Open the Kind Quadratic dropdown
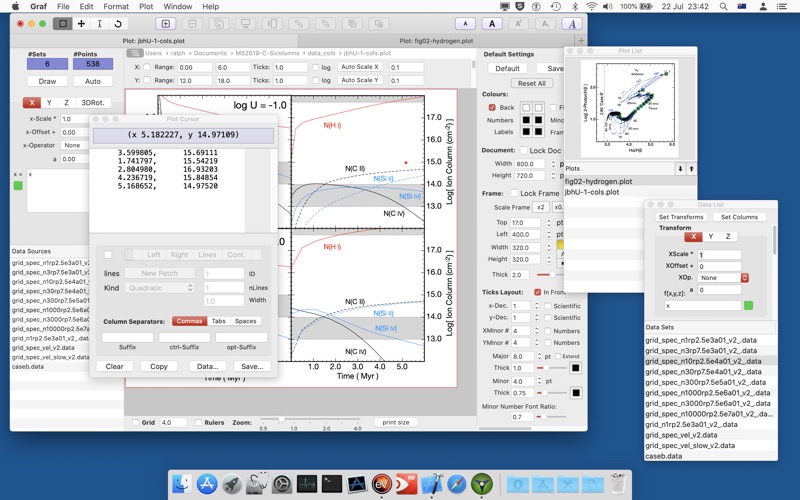 [160, 288]
